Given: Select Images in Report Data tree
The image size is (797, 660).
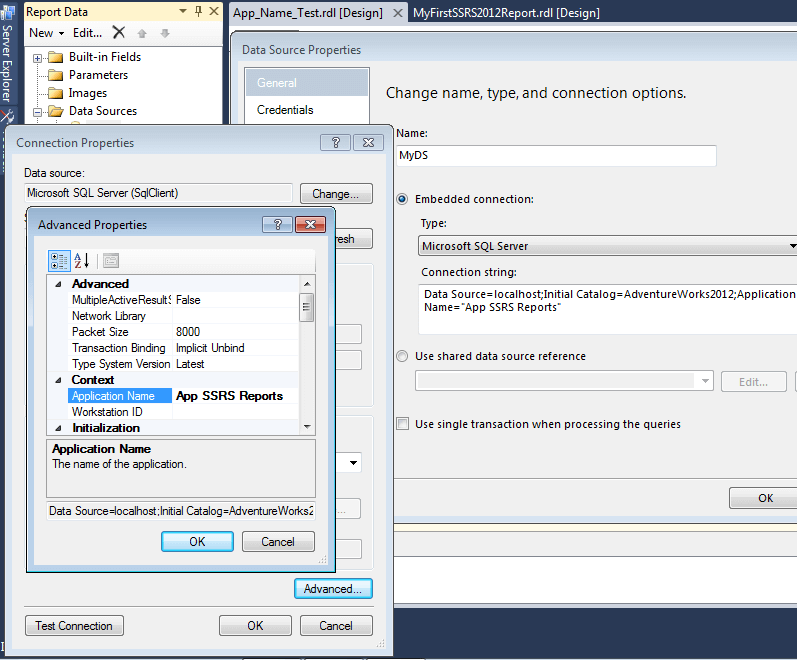Looking at the screenshot, I should tap(88, 93).
